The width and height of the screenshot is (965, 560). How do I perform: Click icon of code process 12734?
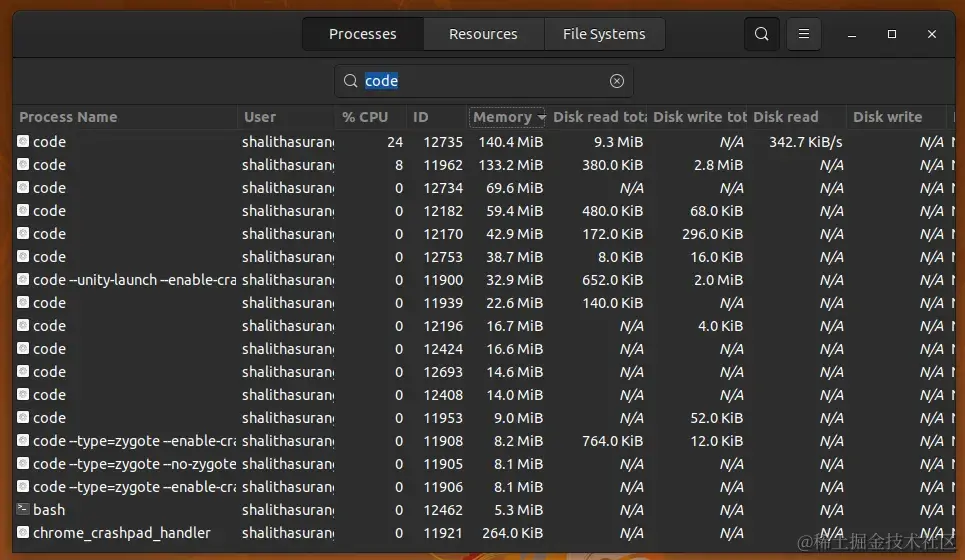pos(23,187)
